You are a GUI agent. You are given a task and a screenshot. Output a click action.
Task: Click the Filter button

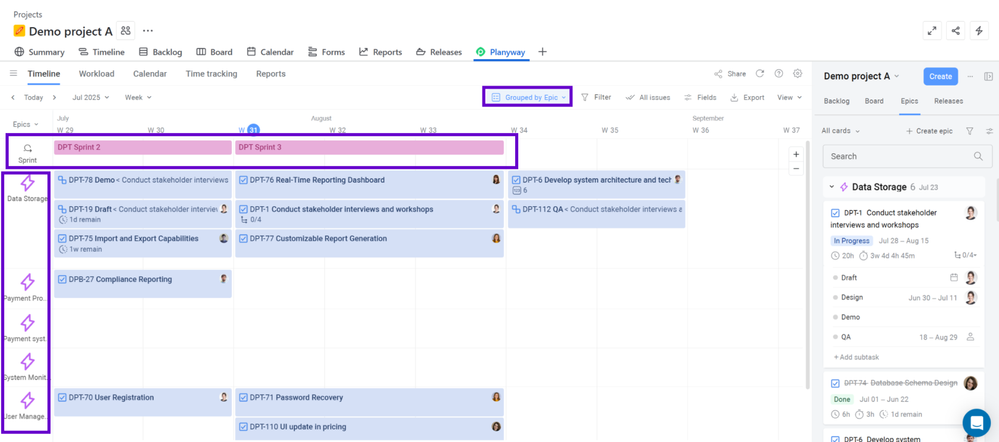pos(596,97)
